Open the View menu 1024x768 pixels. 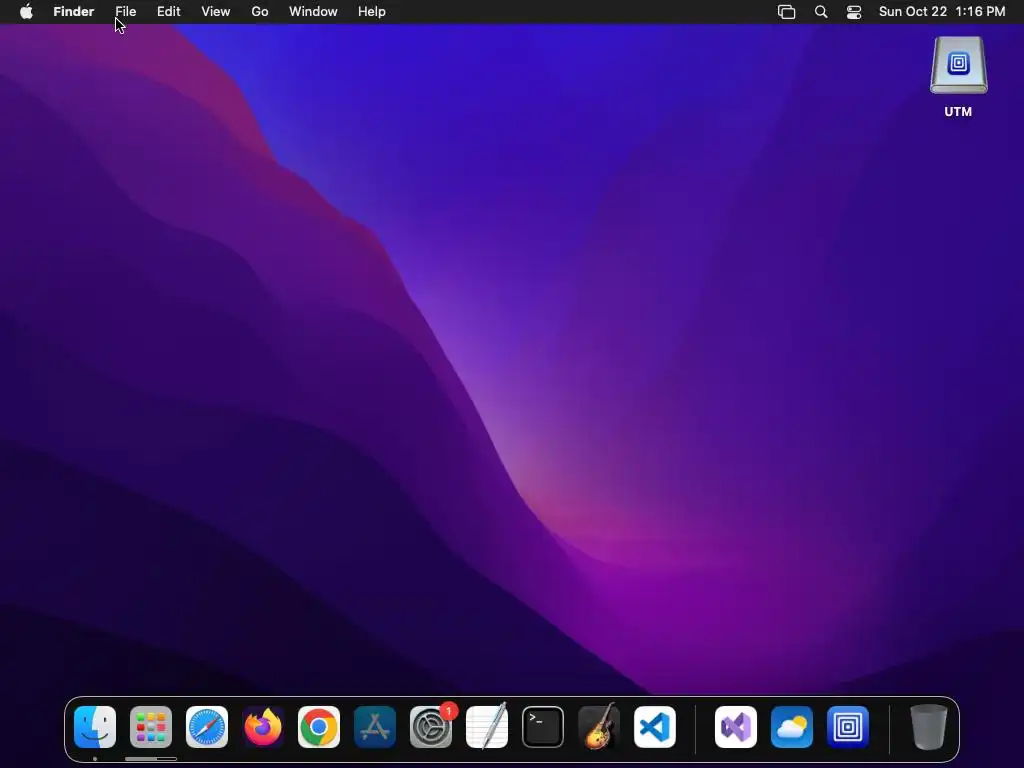click(x=216, y=12)
